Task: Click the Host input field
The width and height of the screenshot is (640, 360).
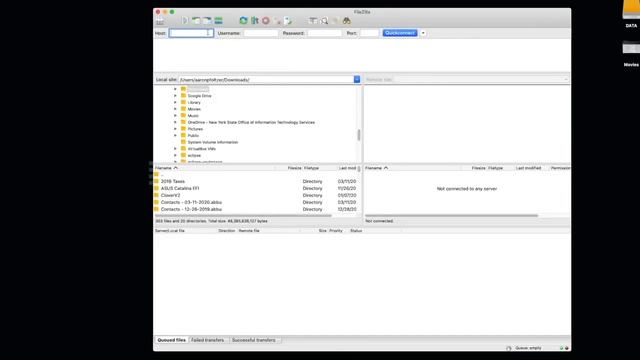Action: point(191,33)
